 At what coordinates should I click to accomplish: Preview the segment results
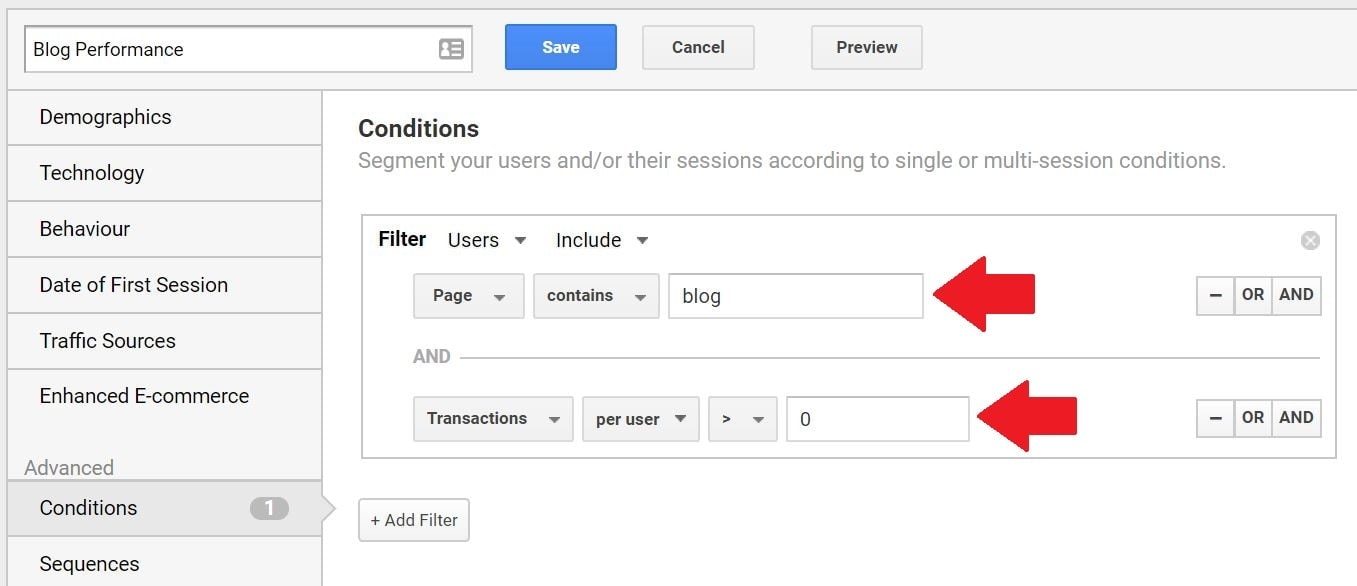click(x=866, y=46)
